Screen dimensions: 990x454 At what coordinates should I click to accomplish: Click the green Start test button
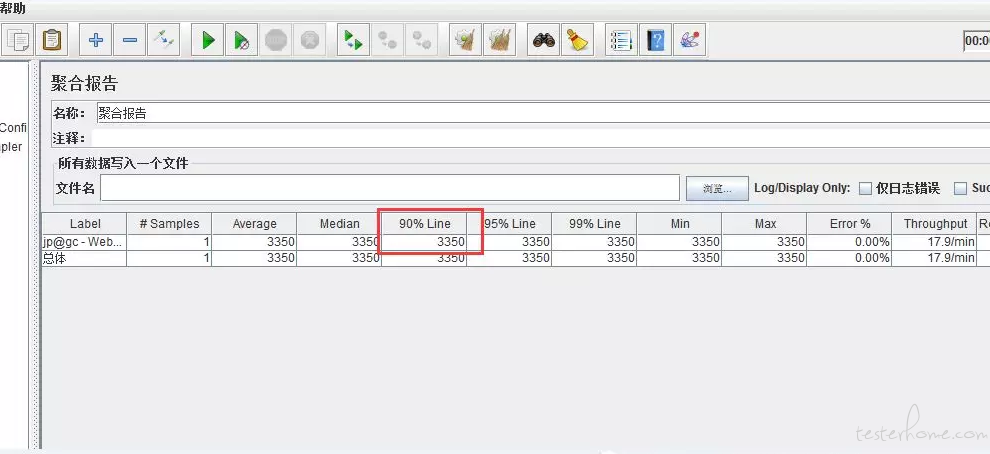point(208,40)
